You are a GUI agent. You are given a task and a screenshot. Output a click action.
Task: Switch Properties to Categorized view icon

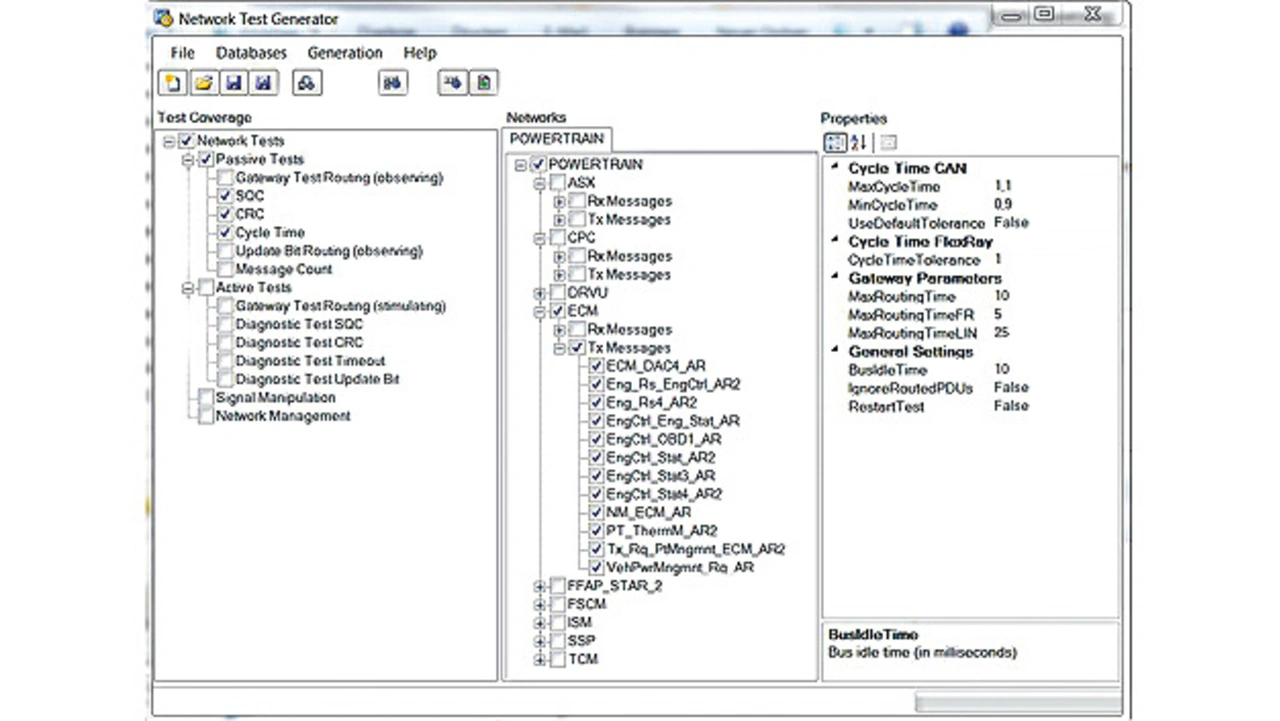833,142
